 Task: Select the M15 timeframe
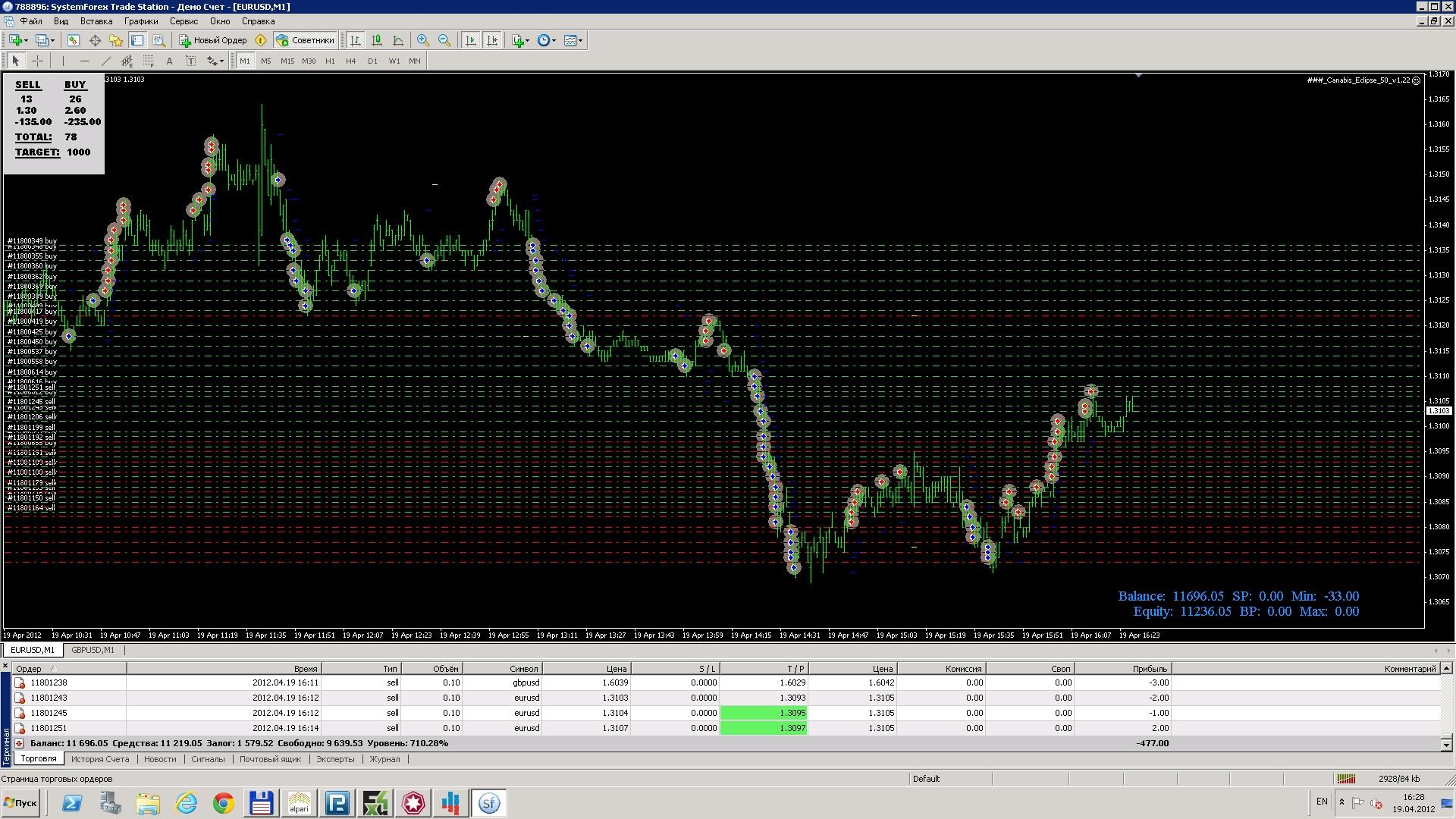[287, 61]
